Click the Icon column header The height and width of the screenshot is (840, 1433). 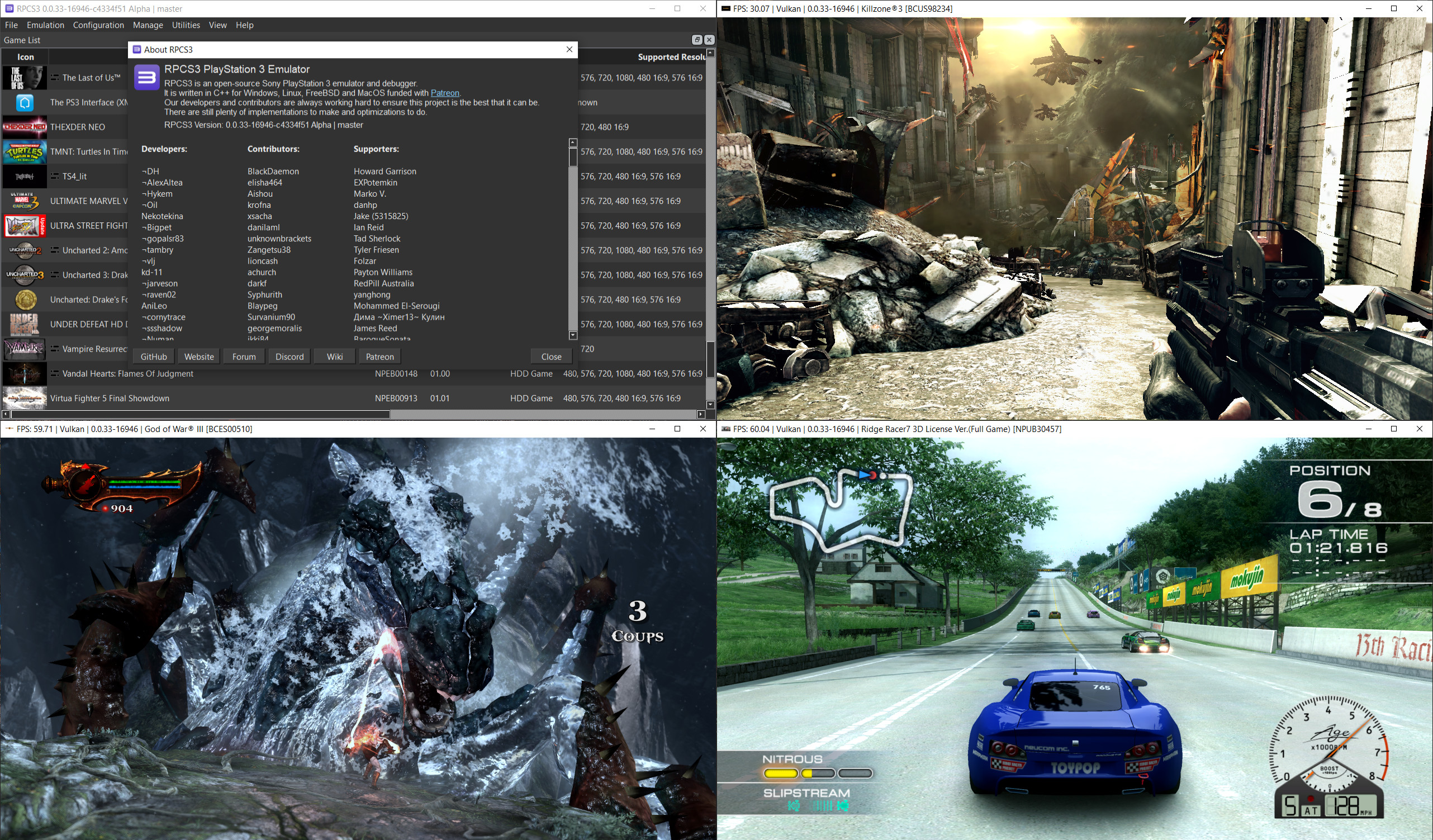25,57
